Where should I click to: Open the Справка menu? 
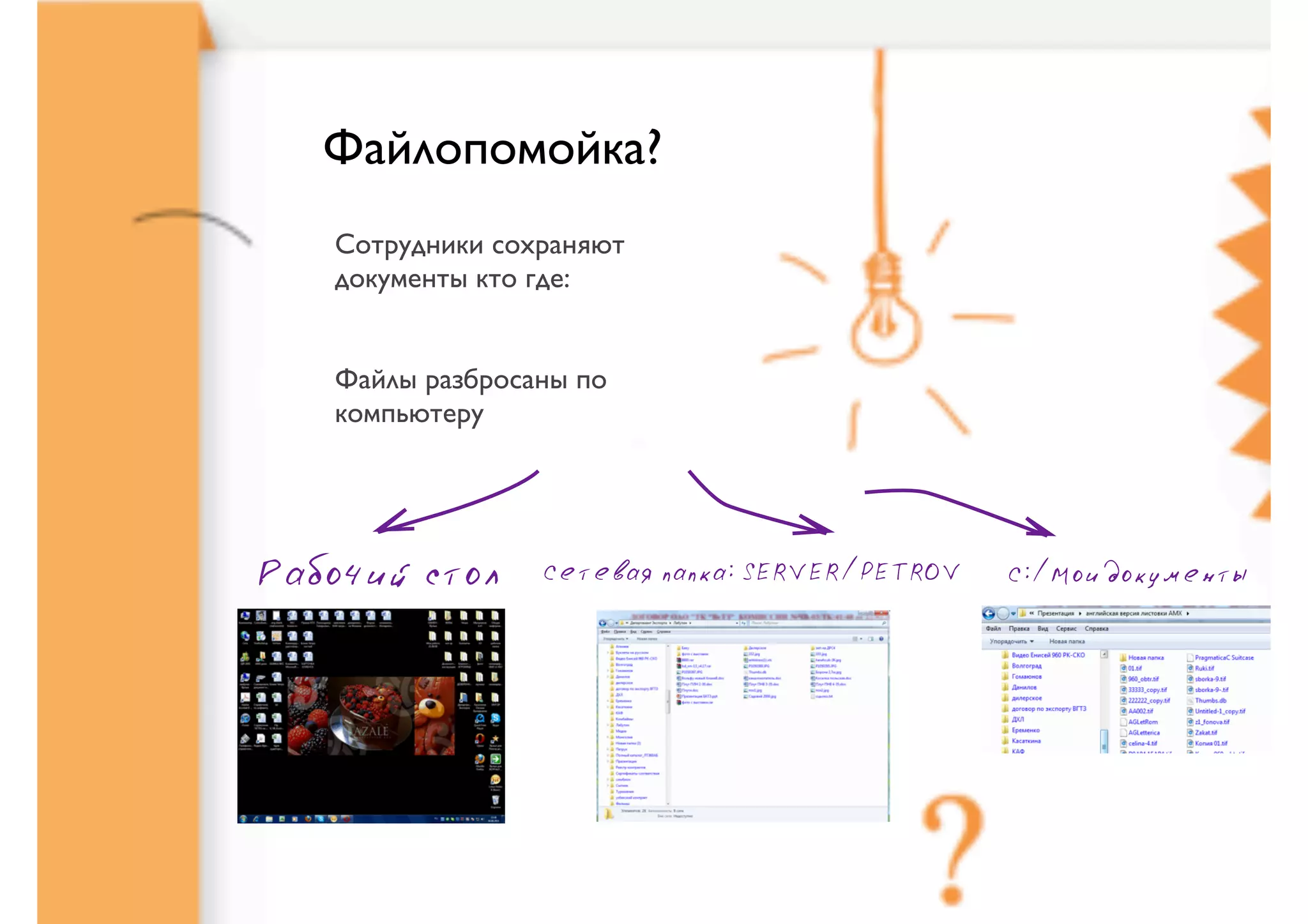pyautogui.click(x=1096, y=628)
